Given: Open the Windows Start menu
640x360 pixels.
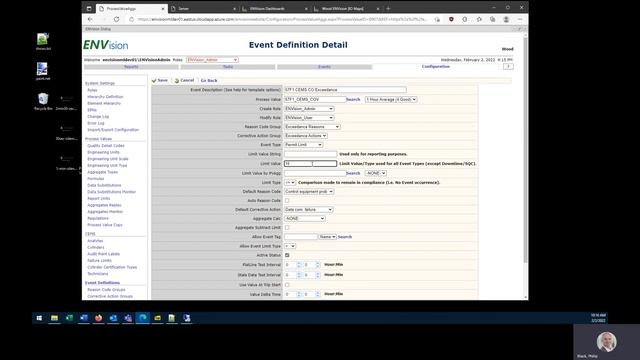Looking at the screenshot, I should 39,318.
